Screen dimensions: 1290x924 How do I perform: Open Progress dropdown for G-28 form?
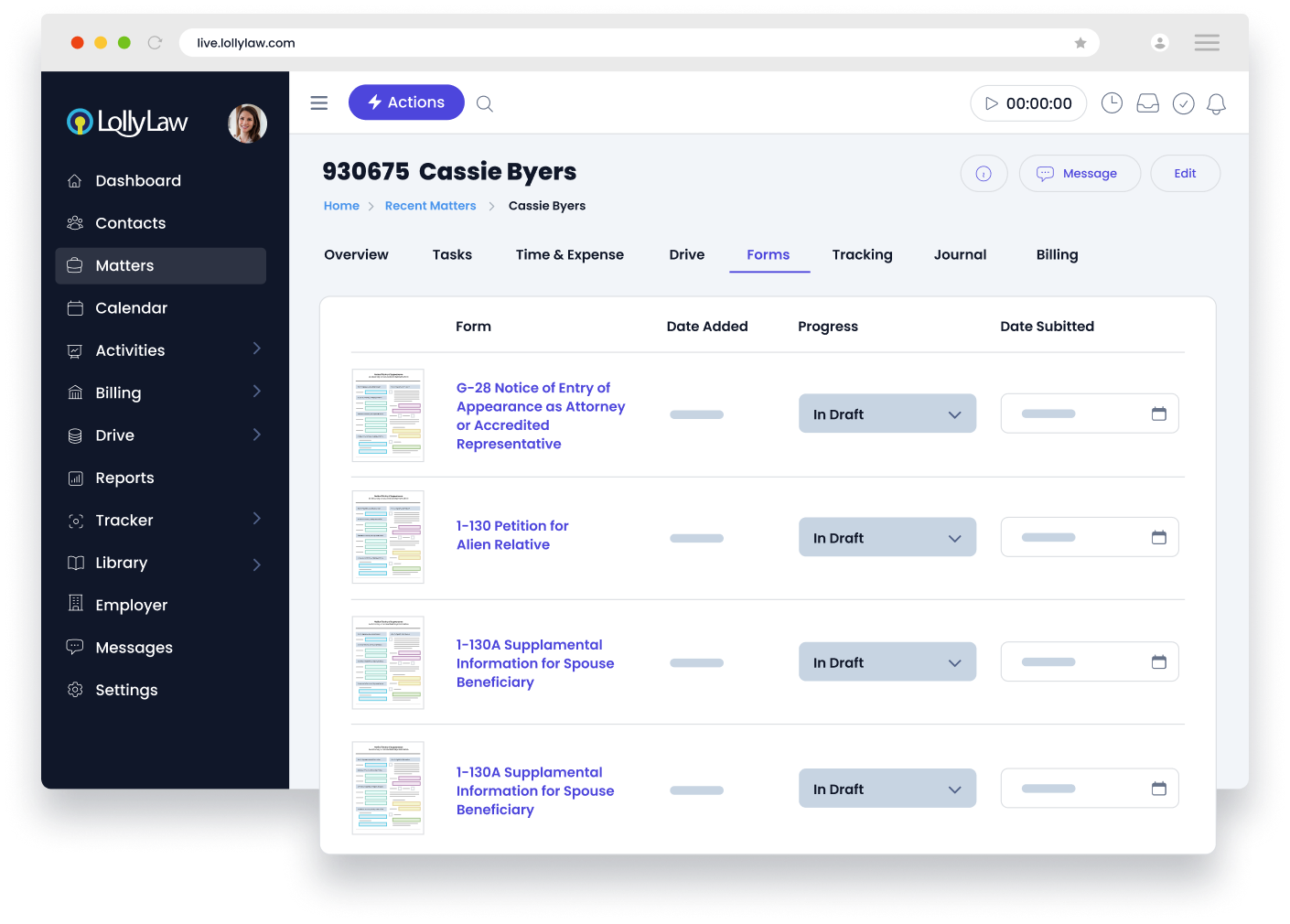click(x=887, y=414)
